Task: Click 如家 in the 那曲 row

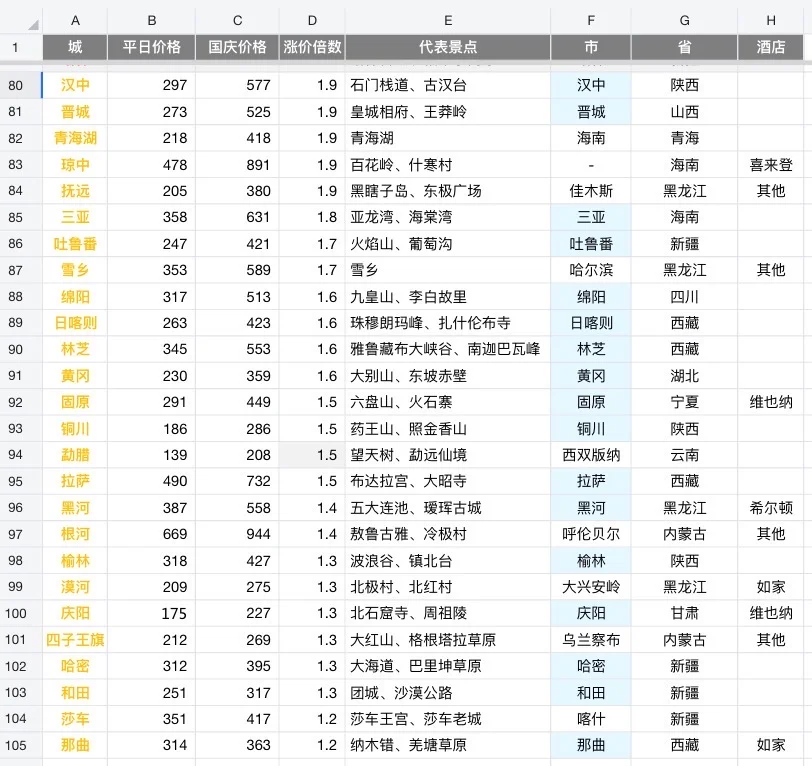Action: tap(771, 745)
